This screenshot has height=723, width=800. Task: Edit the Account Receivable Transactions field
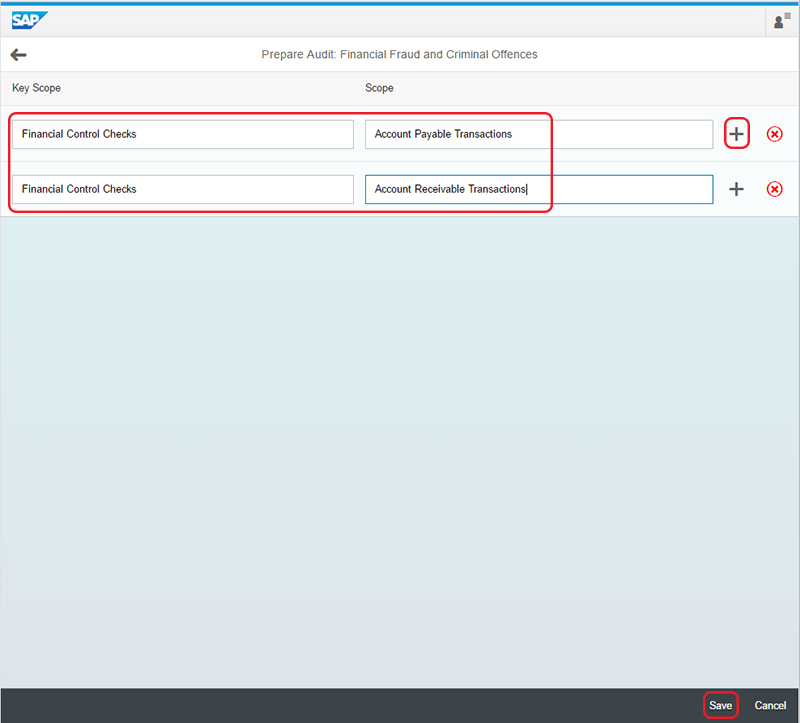pyautogui.click(x=538, y=189)
